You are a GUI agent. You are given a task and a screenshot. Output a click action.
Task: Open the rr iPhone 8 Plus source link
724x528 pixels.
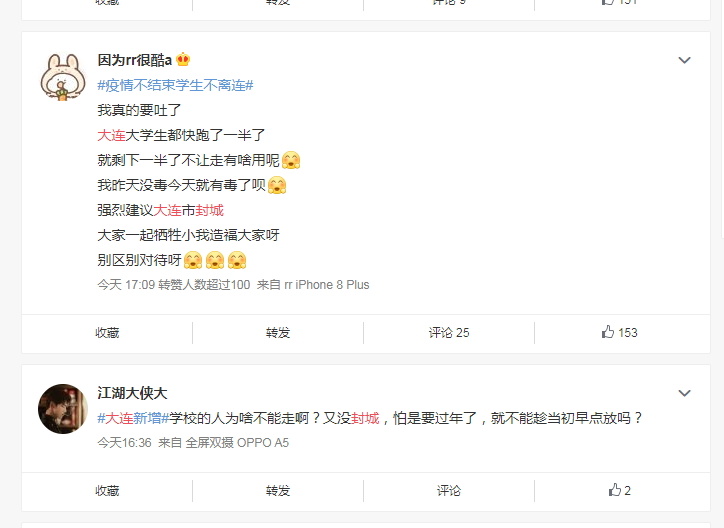click(327, 285)
